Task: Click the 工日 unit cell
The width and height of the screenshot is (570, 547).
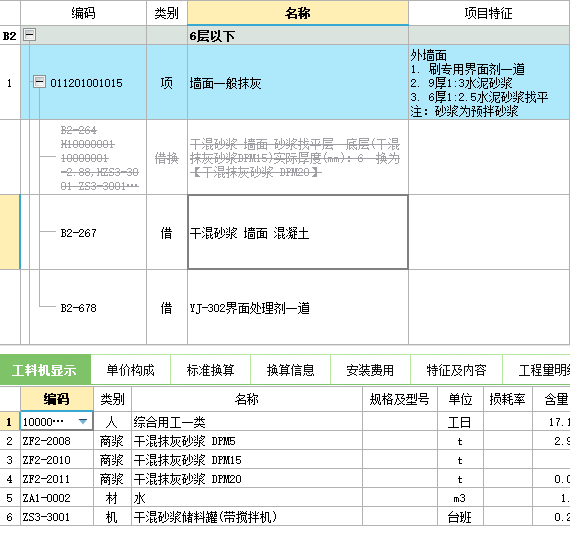Action: point(460,422)
